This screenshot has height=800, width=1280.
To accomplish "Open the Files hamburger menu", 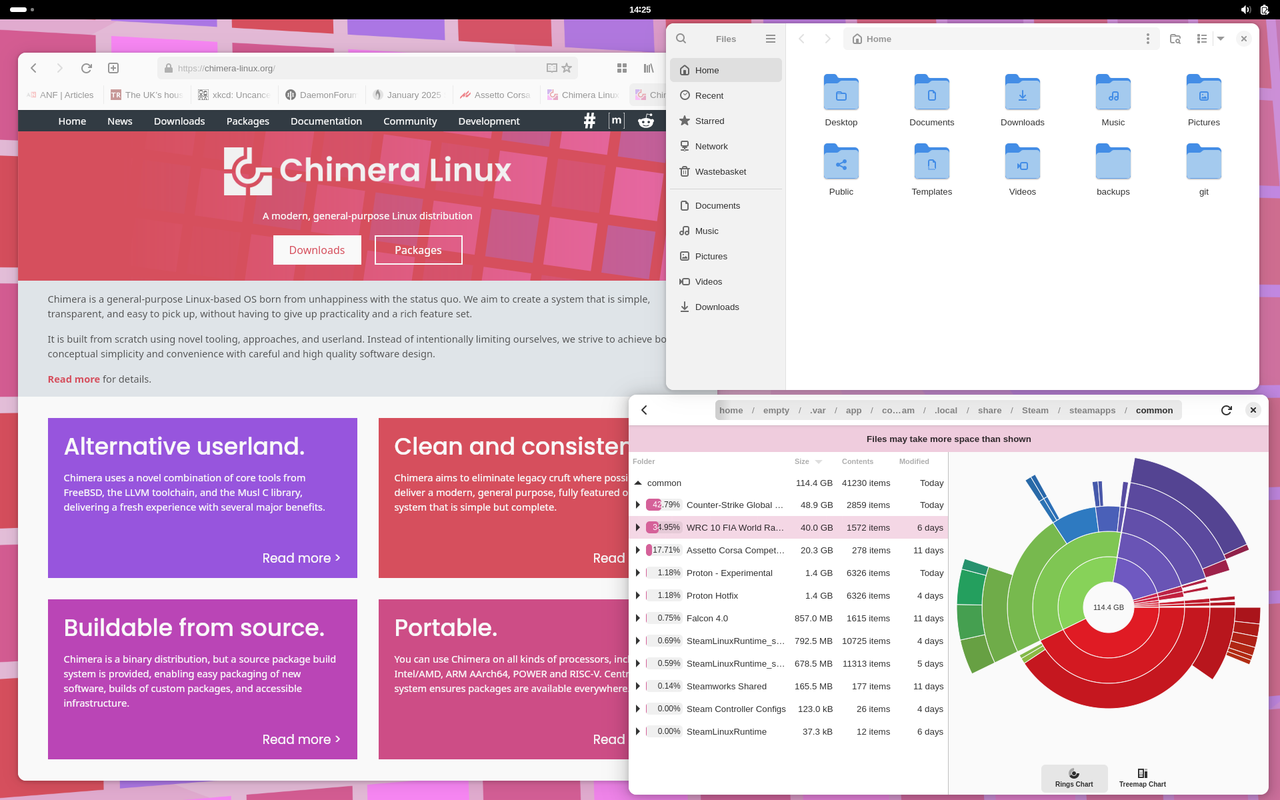I will [770, 39].
